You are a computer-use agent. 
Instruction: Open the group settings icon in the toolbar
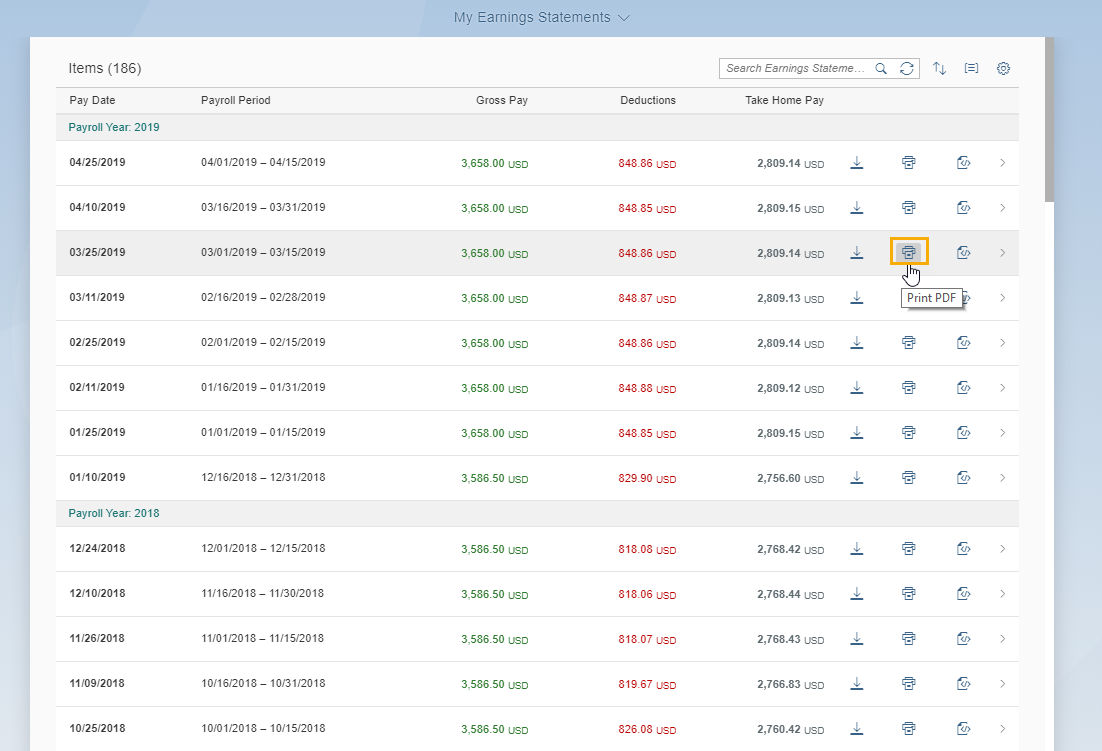(971, 69)
